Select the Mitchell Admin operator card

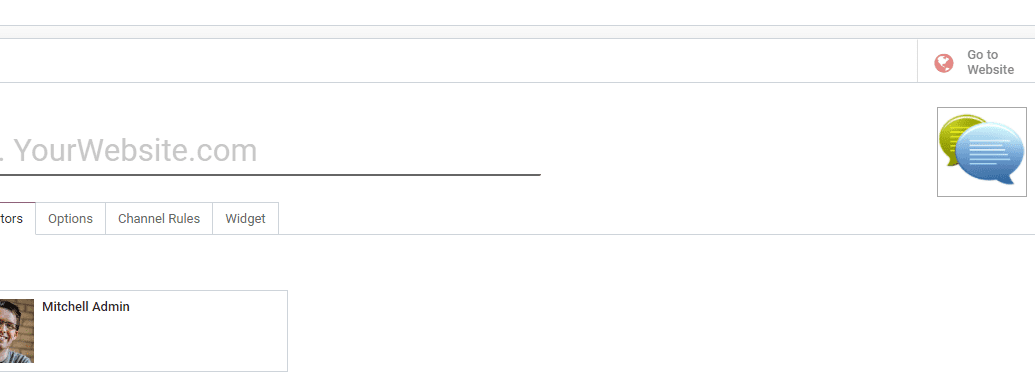coord(143,331)
